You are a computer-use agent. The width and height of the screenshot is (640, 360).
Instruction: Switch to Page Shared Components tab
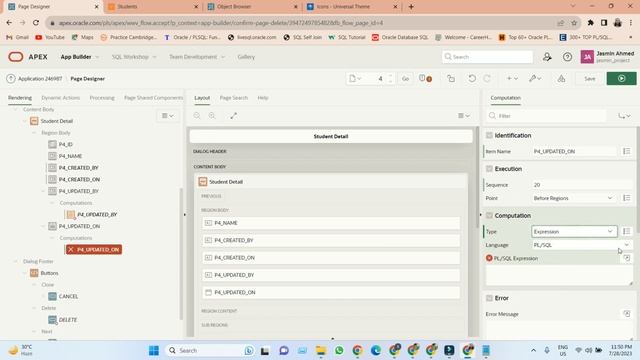(153, 98)
